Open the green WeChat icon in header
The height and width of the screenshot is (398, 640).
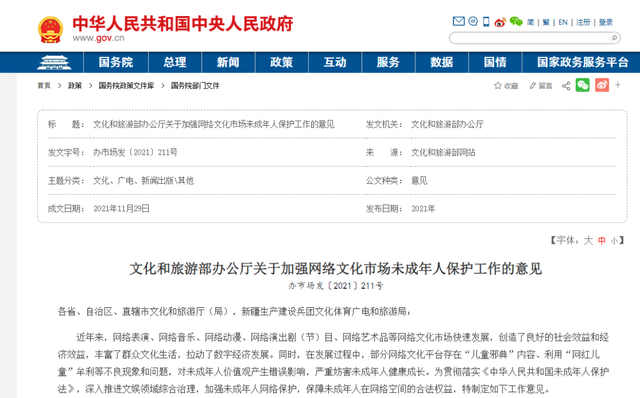point(516,22)
